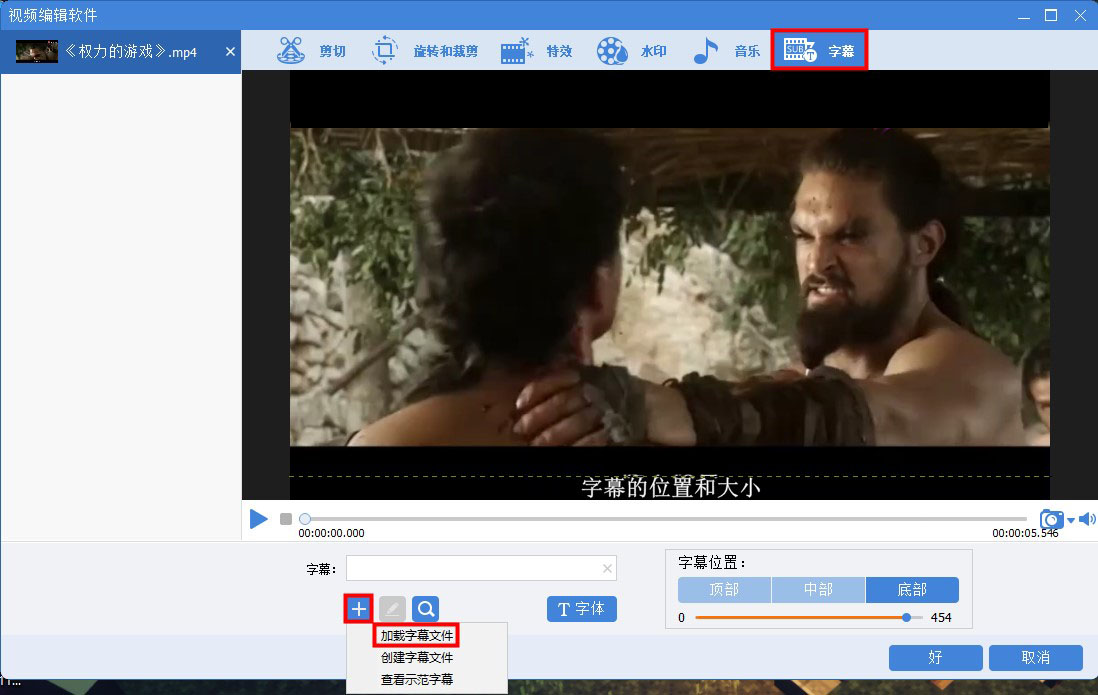Open the 水印 watermark tab

pyautogui.click(x=632, y=50)
